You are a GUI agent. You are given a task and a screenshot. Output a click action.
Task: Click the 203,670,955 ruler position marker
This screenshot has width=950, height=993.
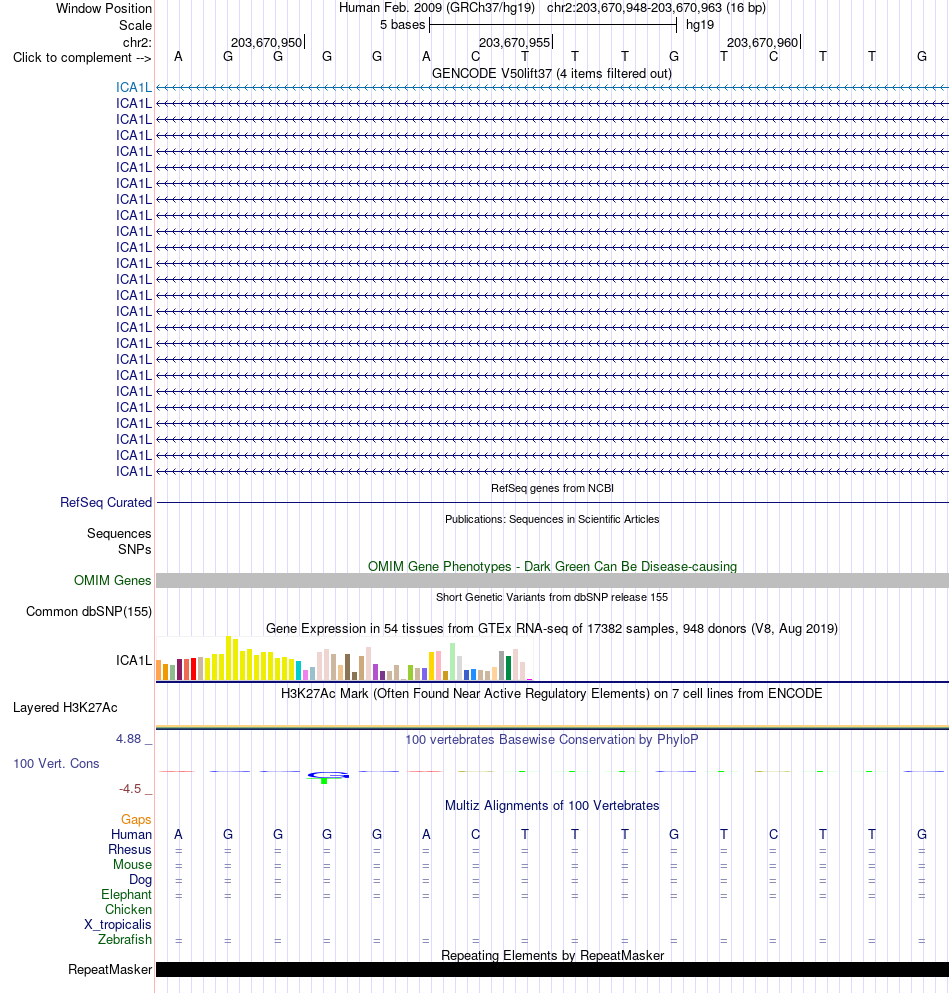click(x=514, y=42)
